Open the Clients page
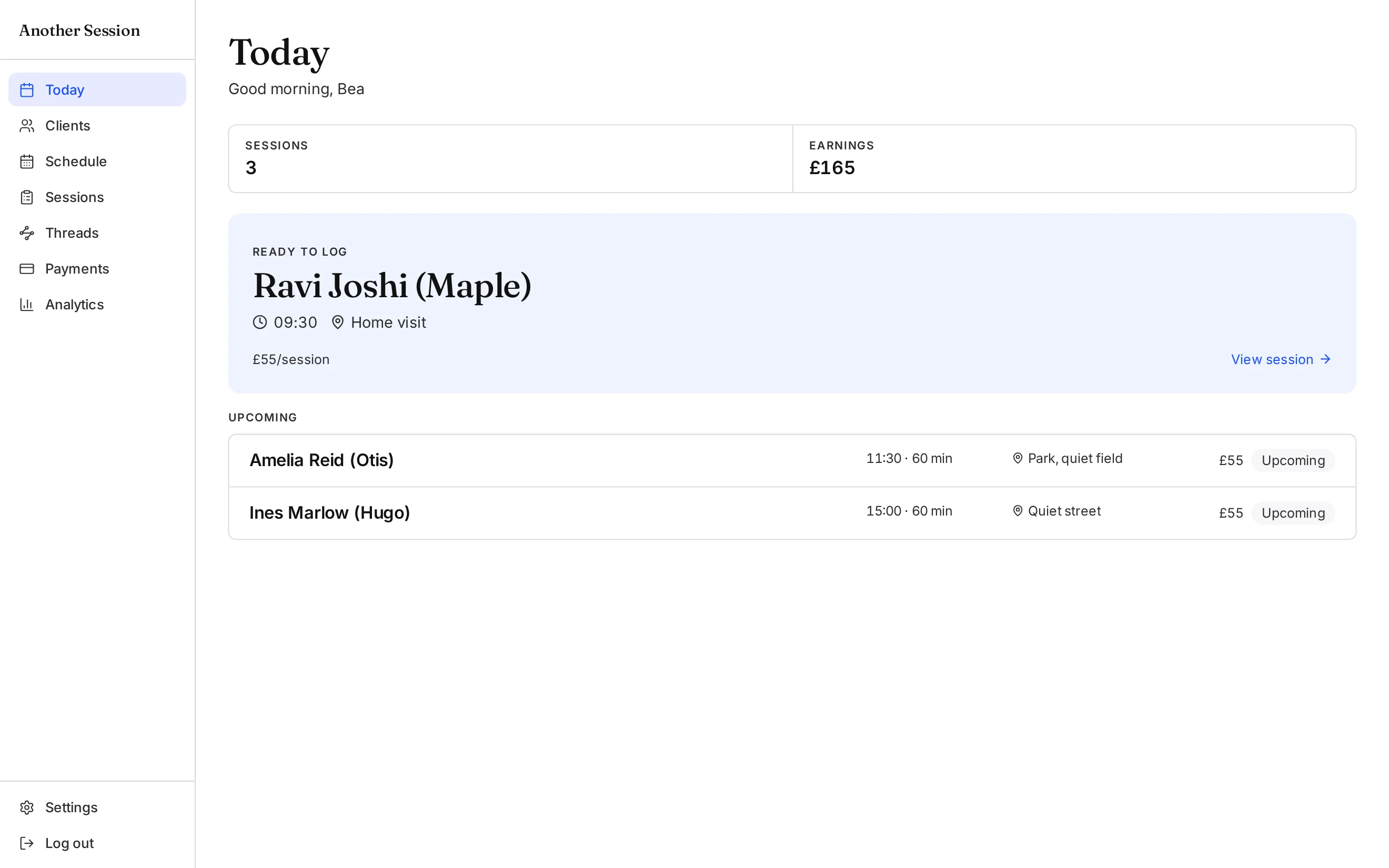 coord(97,126)
